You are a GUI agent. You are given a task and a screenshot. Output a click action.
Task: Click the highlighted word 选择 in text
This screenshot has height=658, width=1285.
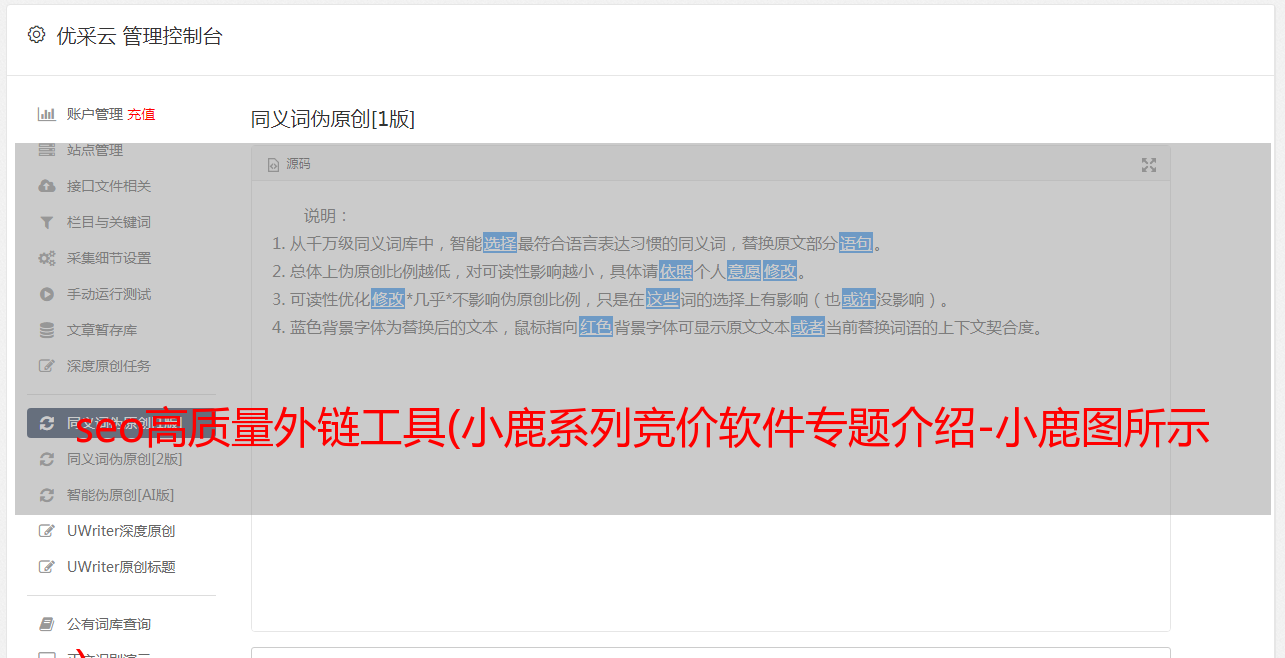[500, 243]
